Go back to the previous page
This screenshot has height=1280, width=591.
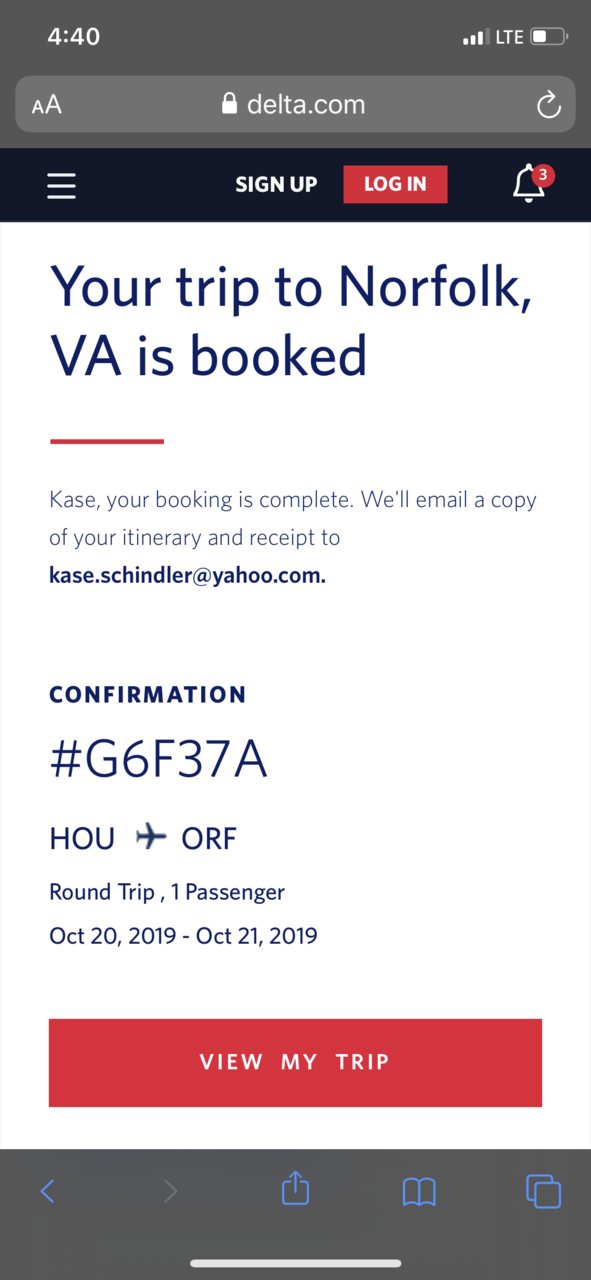(x=47, y=1191)
